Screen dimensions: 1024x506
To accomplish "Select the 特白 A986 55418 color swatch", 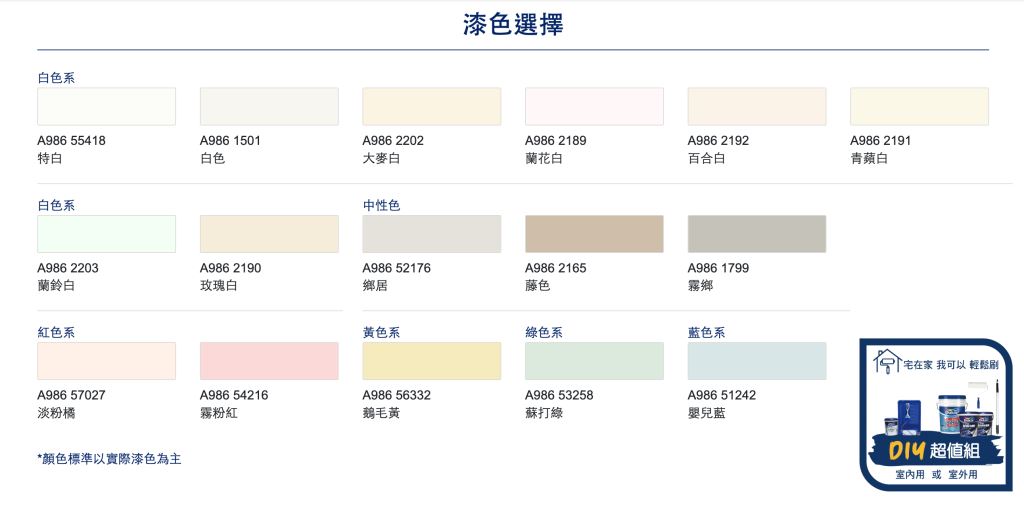I will [x=106, y=106].
